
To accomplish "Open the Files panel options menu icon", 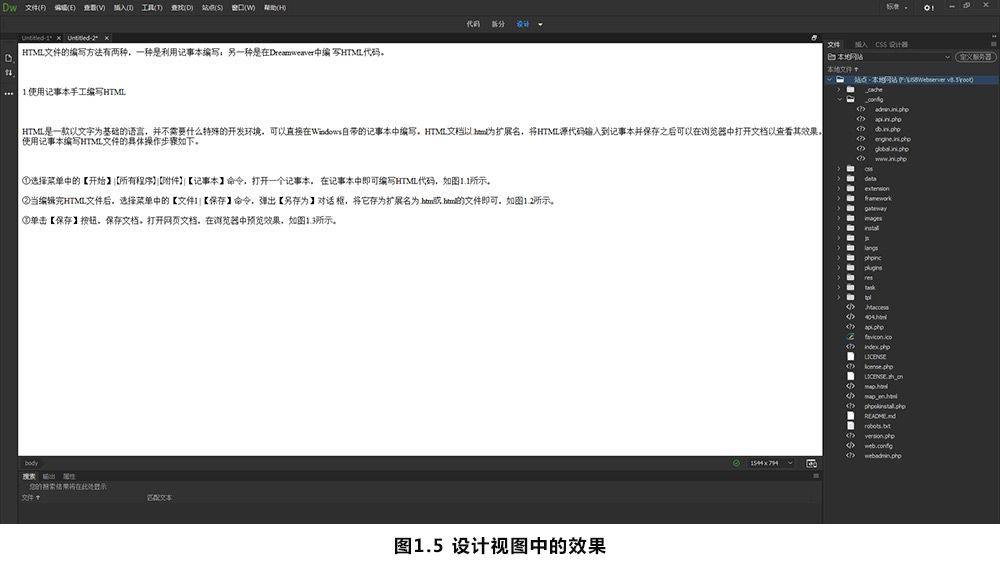I will [994, 44].
